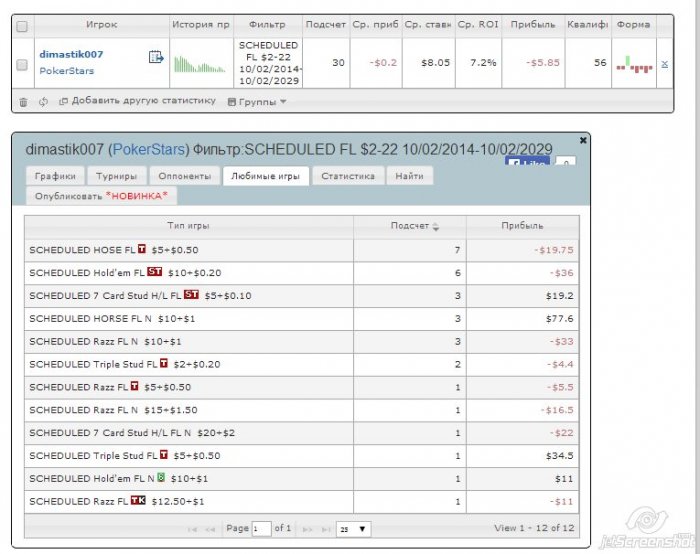Click the page number input field
The height and width of the screenshot is (554, 700).
tap(262, 529)
